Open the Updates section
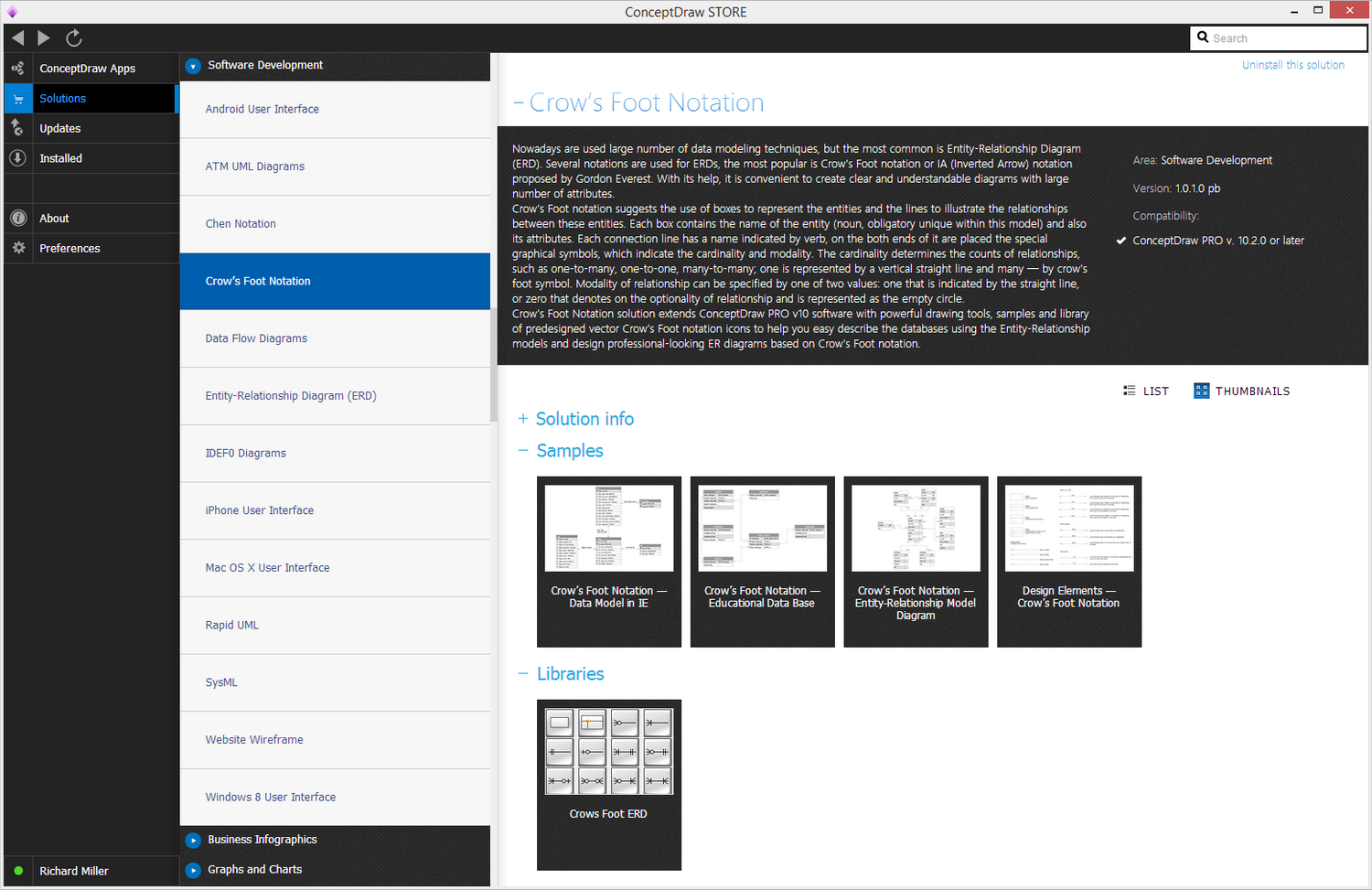 91,128
